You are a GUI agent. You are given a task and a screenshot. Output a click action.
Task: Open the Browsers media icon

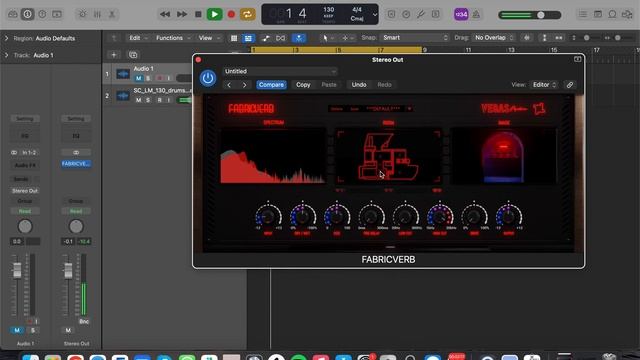pyautogui.click(x=627, y=14)
